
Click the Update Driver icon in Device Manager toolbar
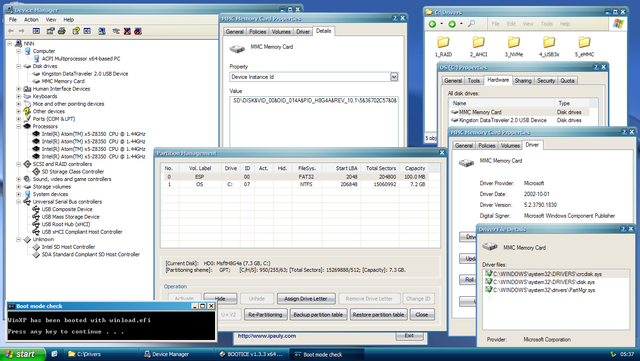click(116, 31)
